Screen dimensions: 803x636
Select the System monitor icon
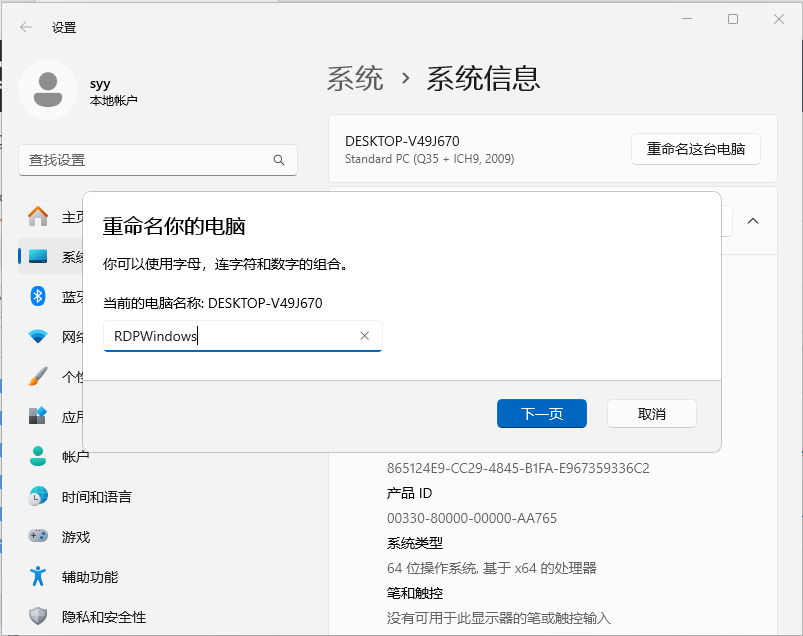38,257
